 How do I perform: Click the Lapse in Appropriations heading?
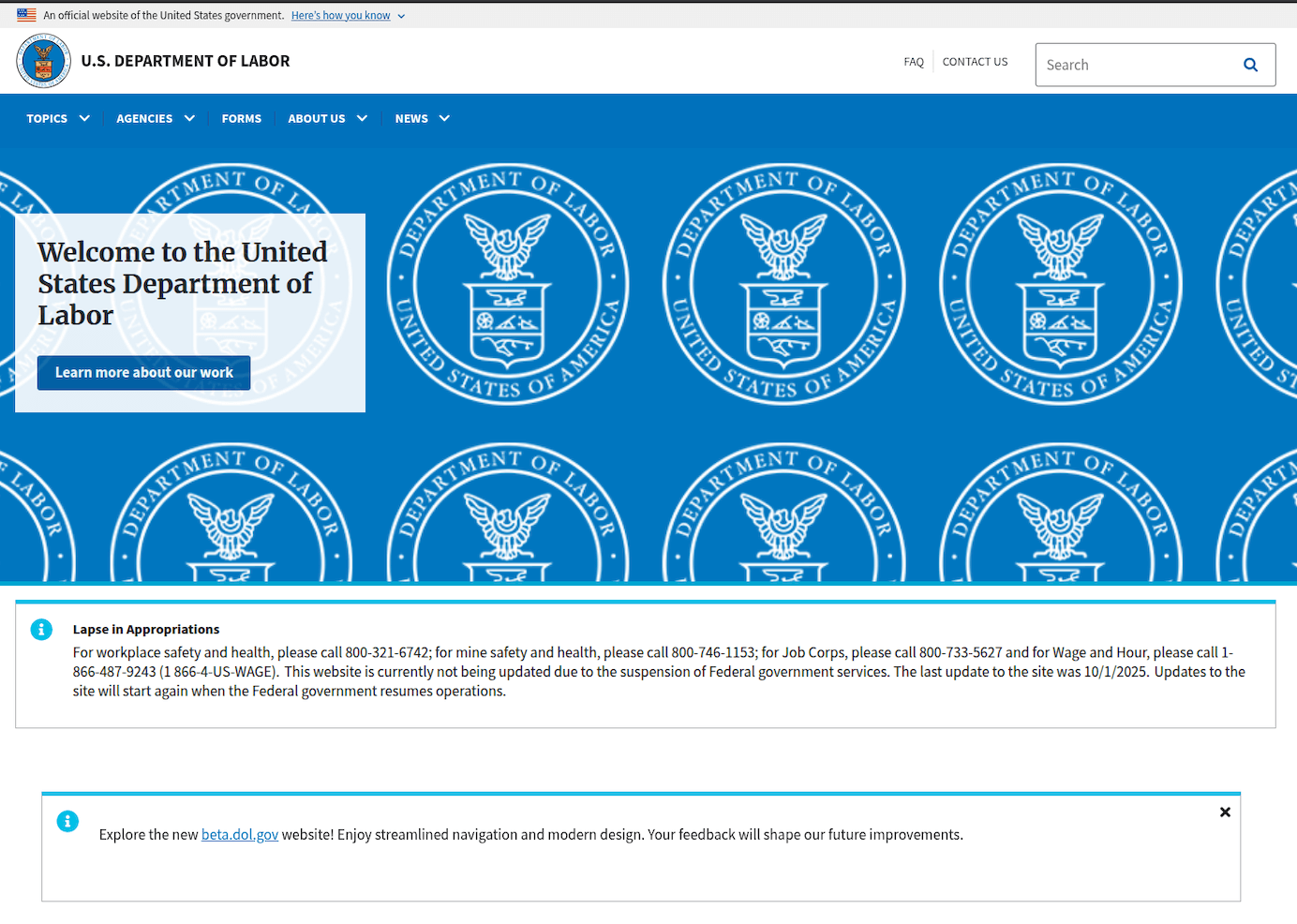146,630
